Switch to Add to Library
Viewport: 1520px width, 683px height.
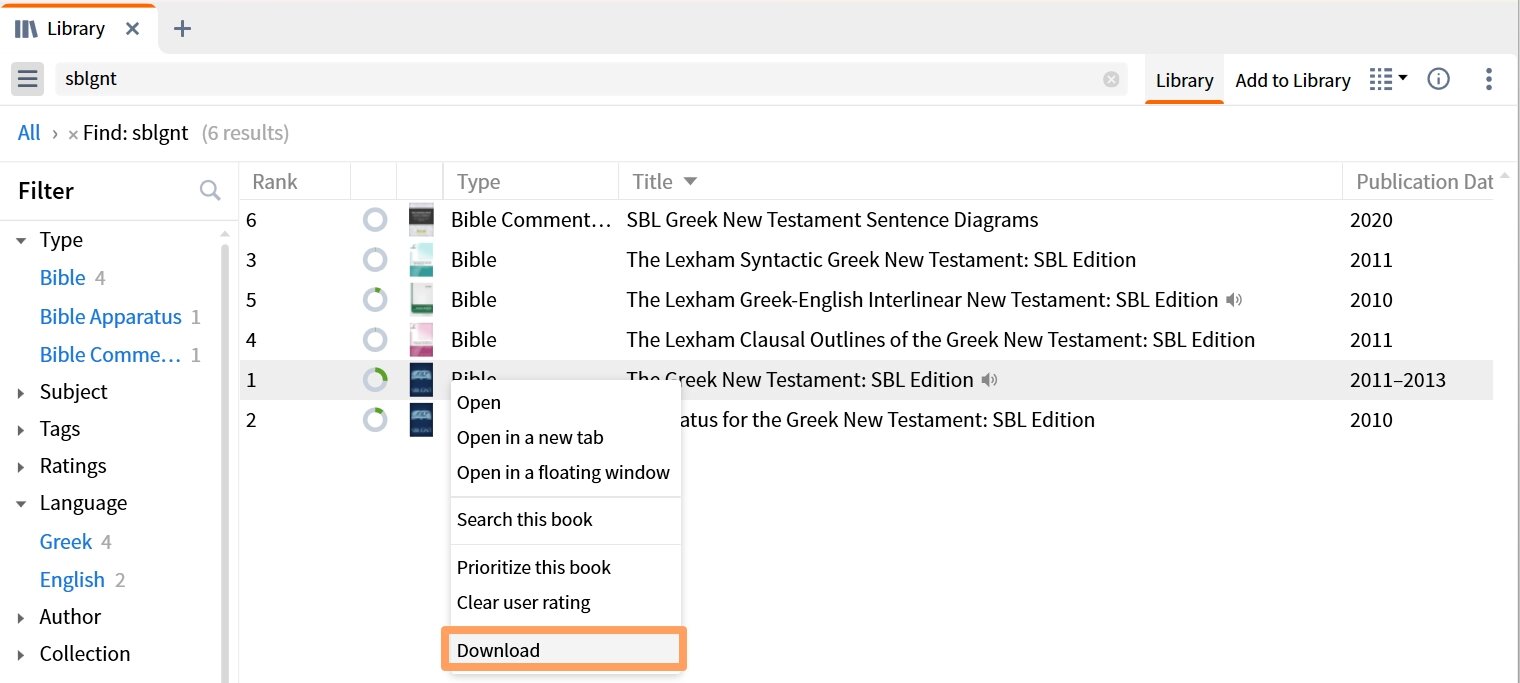[x=1293, y=81]
